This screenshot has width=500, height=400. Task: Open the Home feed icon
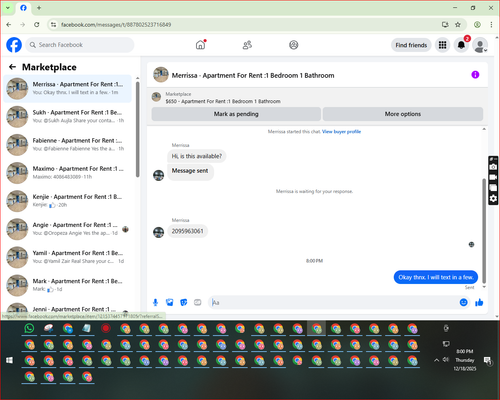[200, 45]
